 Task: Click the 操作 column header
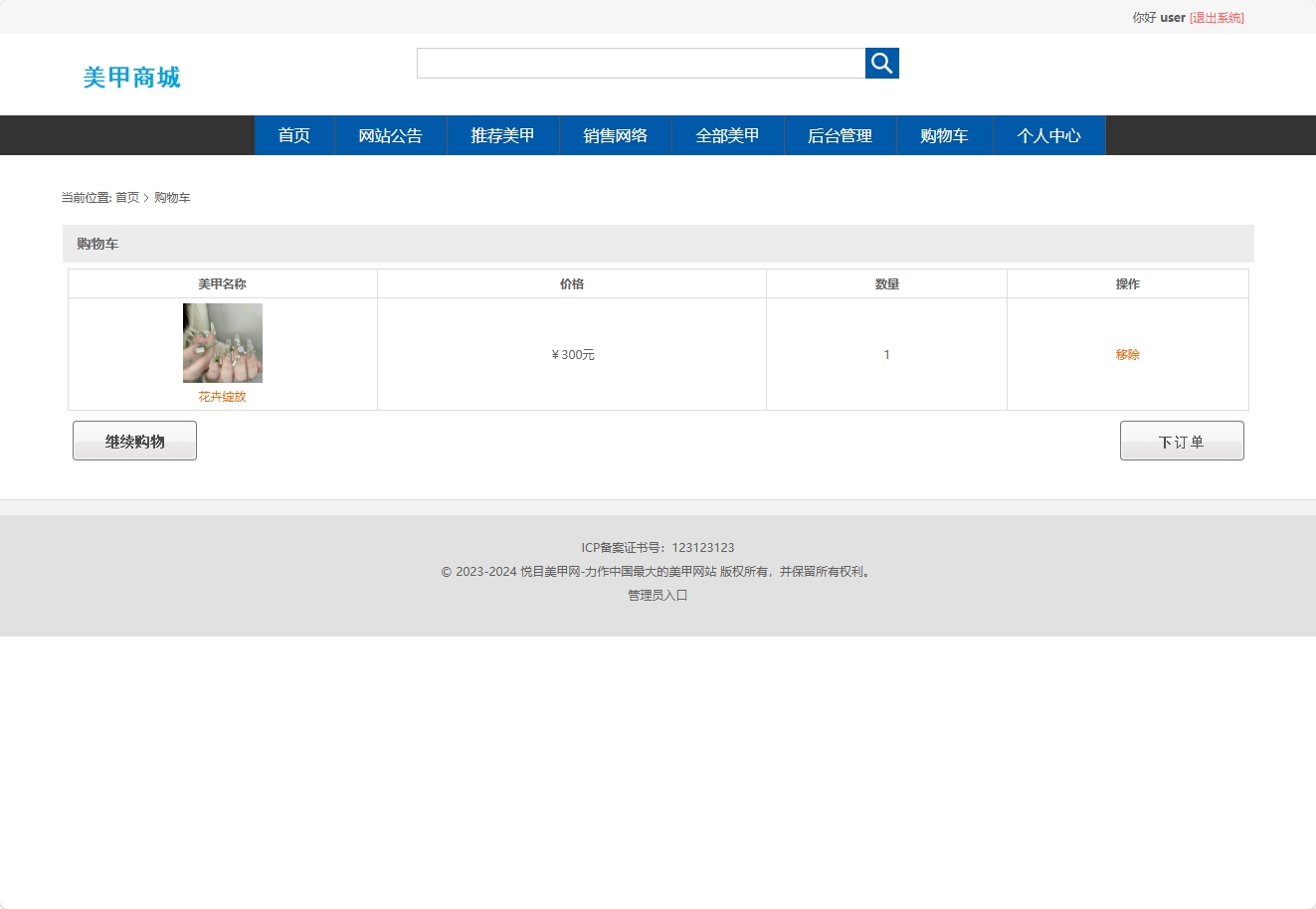(x=1128, y=284)
